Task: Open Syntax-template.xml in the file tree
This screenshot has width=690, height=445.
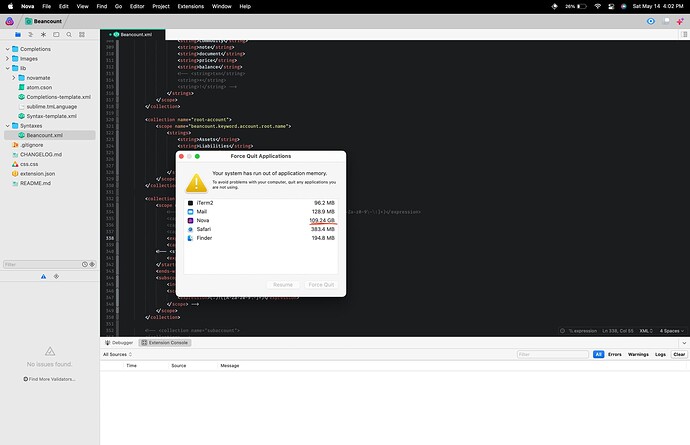Action: coord(51,116)
